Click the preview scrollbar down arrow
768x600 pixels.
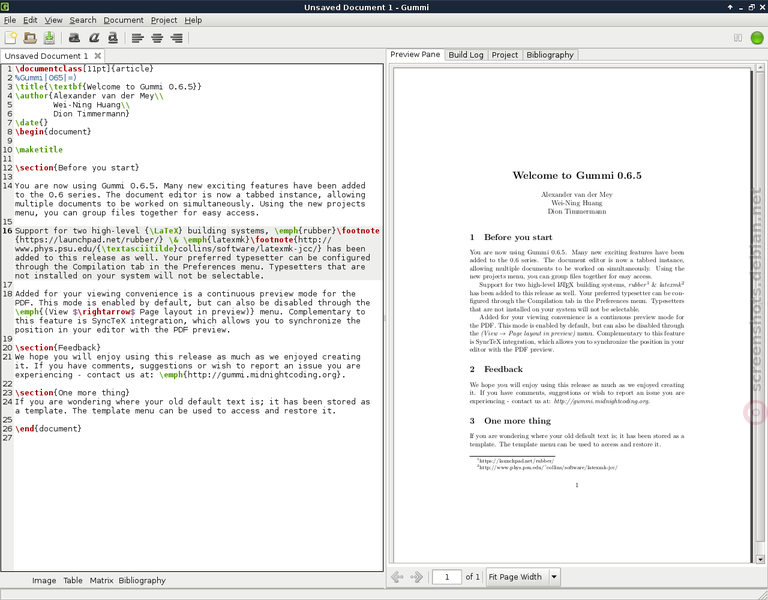tap(760, 559)
